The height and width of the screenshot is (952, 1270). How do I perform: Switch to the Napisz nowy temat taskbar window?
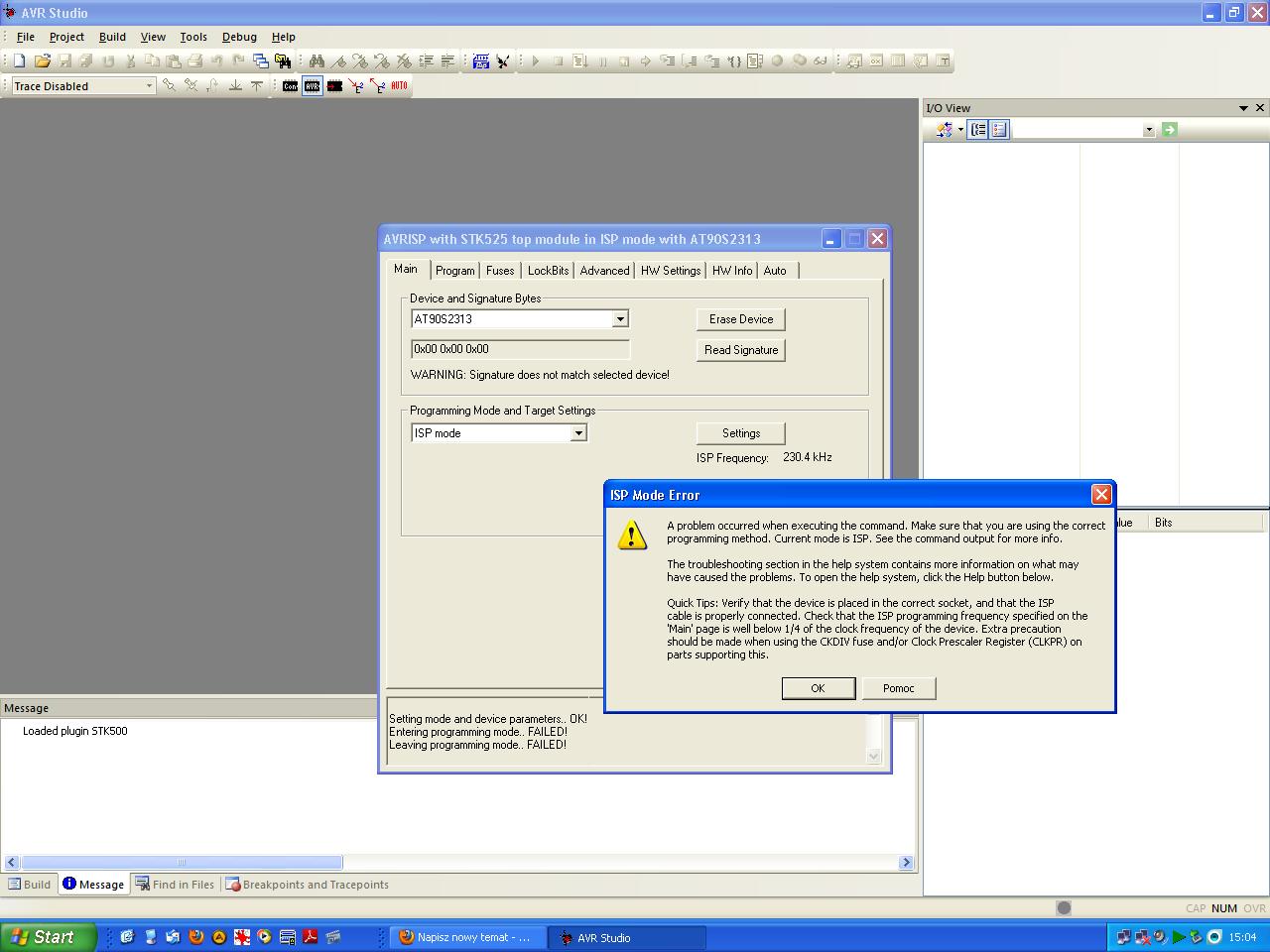point(469,937)
